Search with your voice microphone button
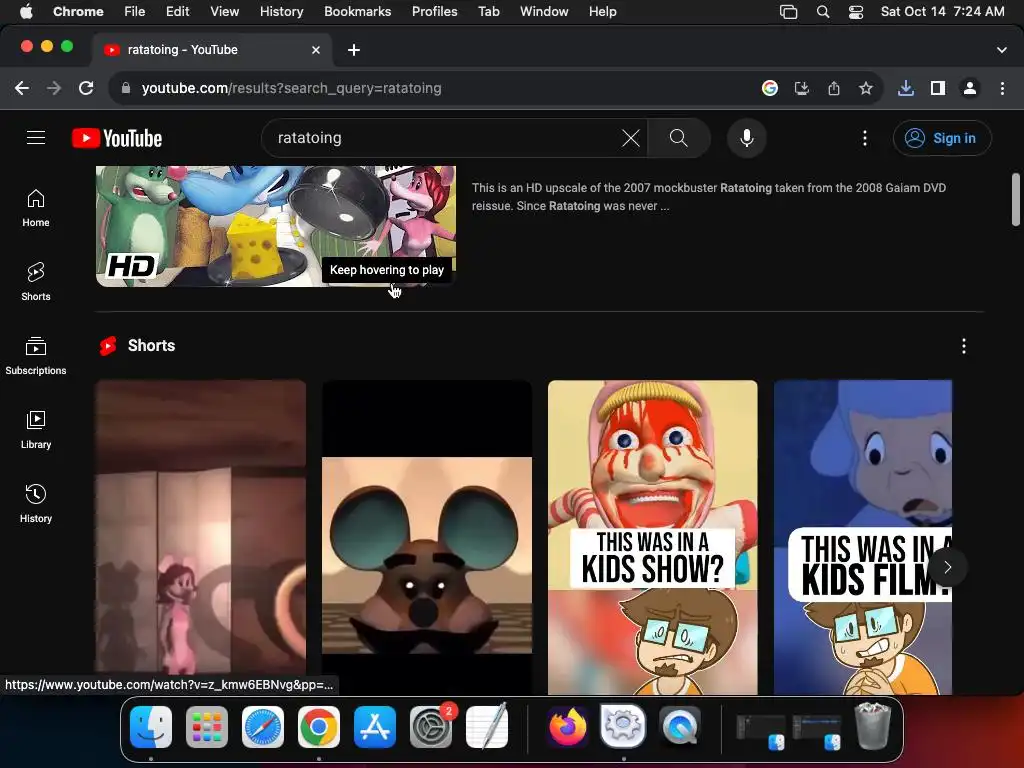The height and width of the screenshot is (768, 1024). click(x=746, y=138)
